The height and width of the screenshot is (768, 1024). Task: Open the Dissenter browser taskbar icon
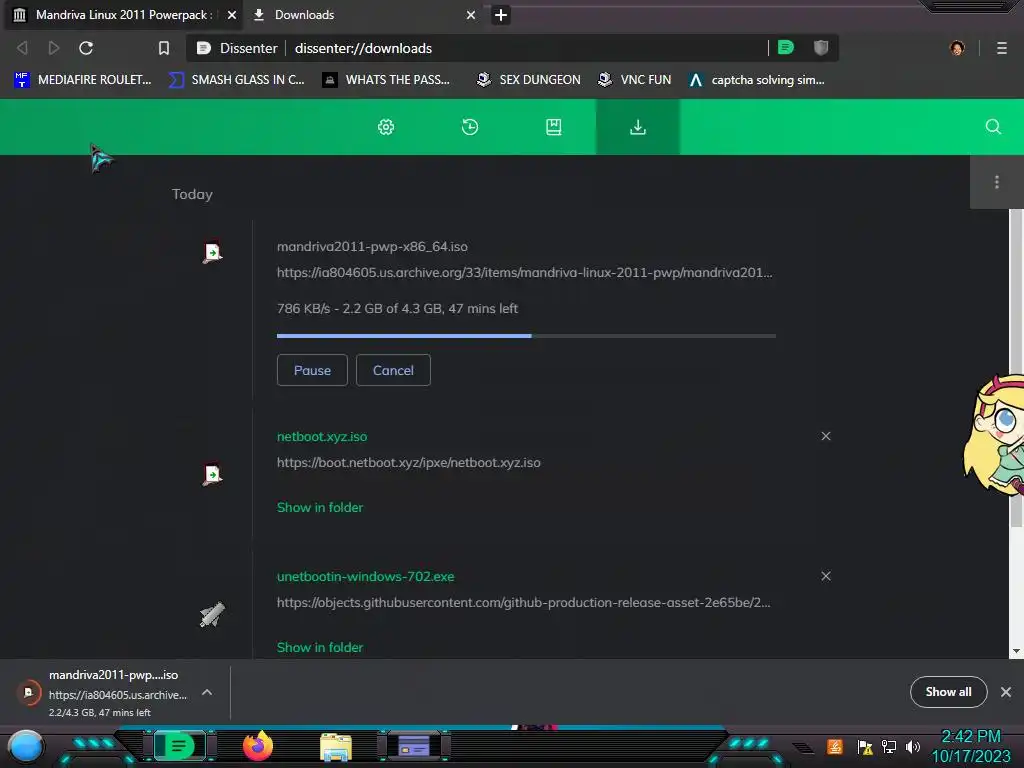(x=179, y=746)
